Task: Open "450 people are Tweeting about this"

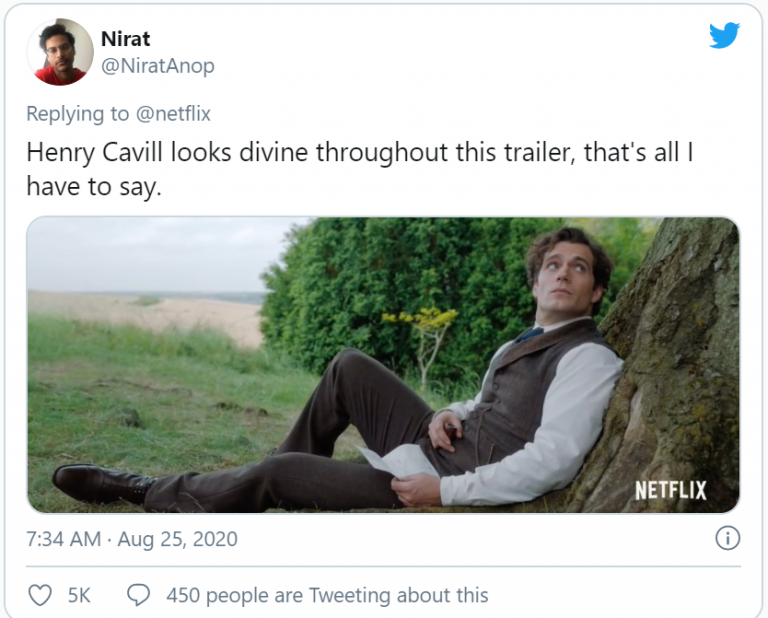Action: [x=327, y=595]
